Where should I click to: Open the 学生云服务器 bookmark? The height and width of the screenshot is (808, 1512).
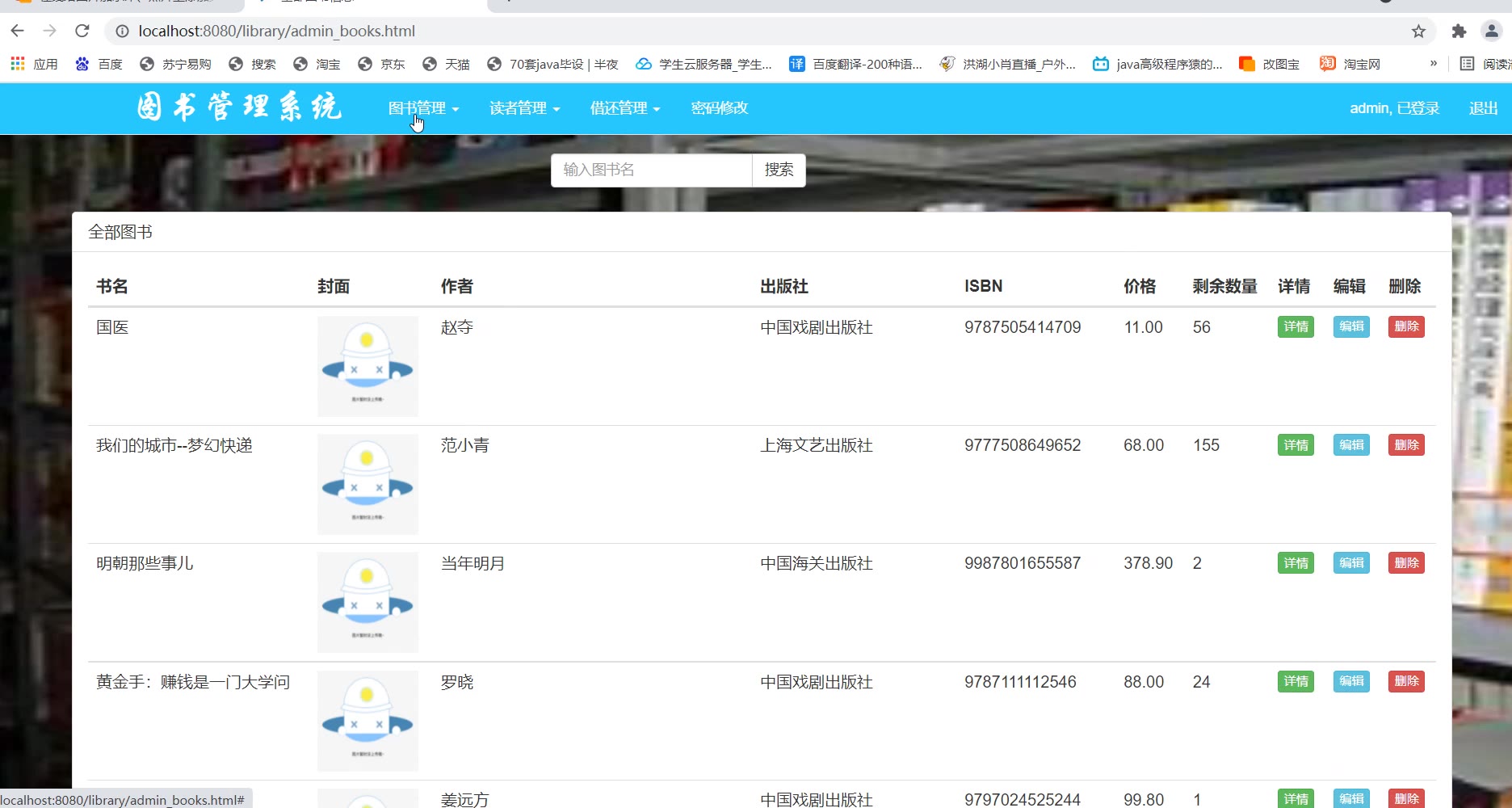click(703, 64)
